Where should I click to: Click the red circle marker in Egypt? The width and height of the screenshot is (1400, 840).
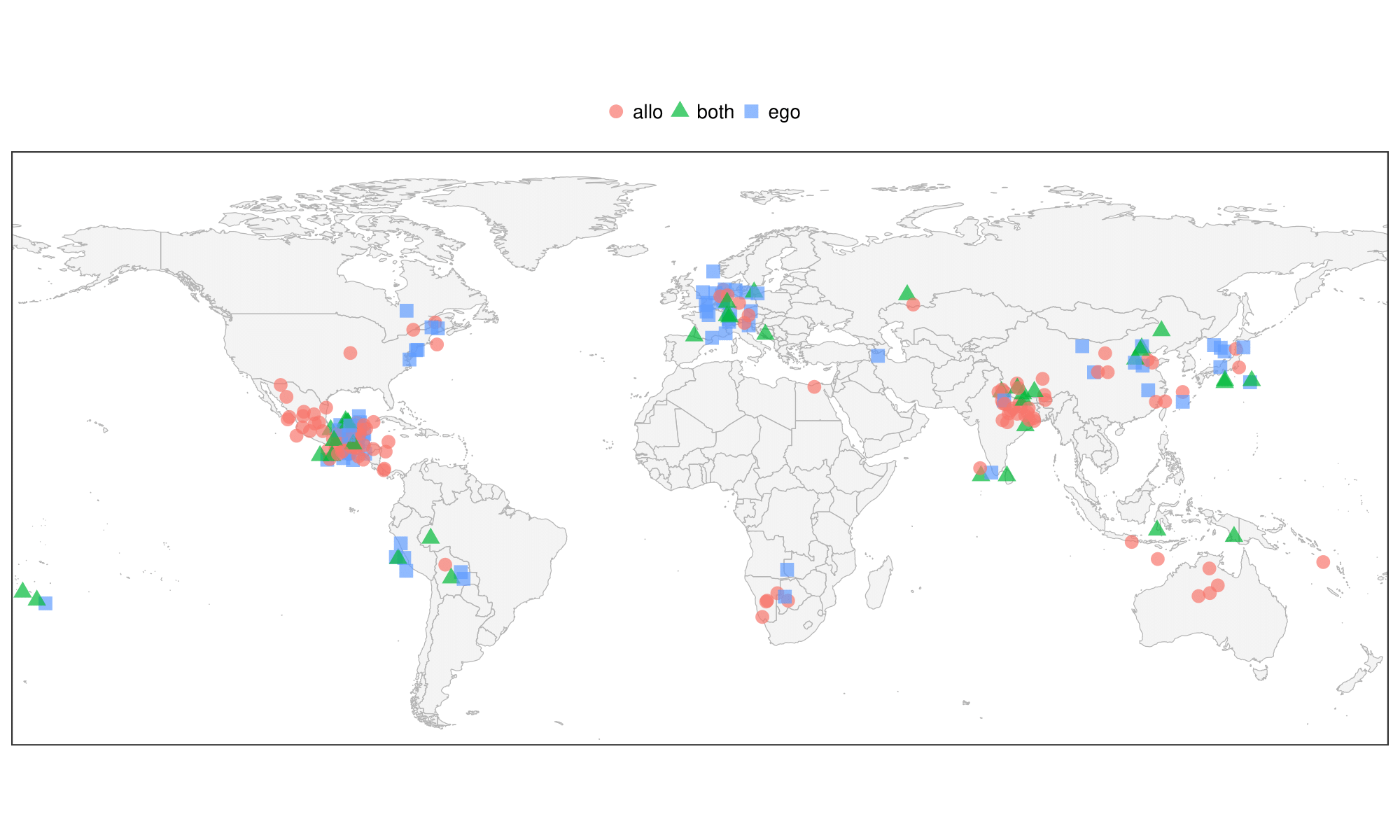pos(814,387)
